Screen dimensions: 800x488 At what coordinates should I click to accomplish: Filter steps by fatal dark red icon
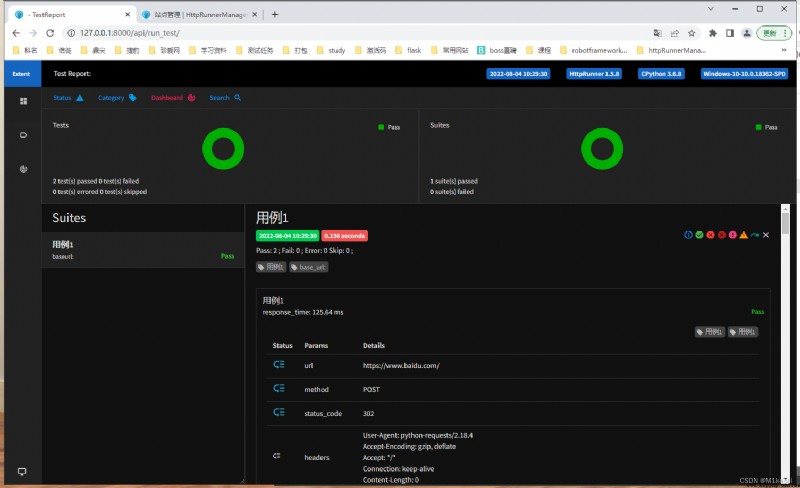(x=721, y=235)
